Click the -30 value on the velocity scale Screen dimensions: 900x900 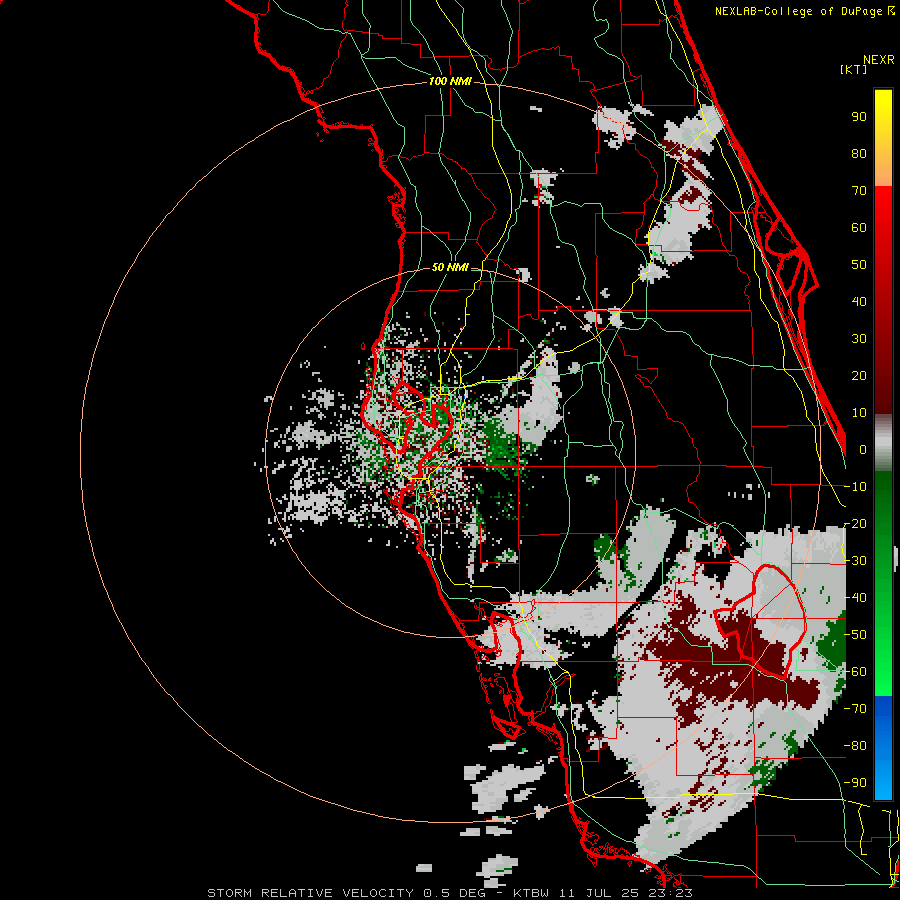point(855,561)
